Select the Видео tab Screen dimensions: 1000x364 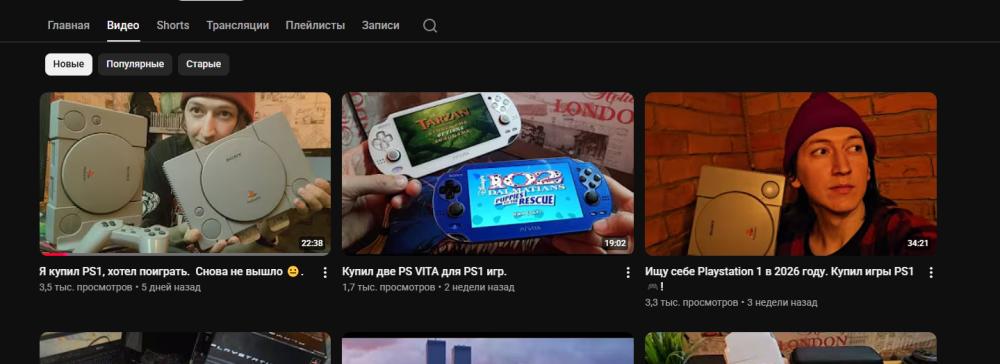(x=123, y=25)
